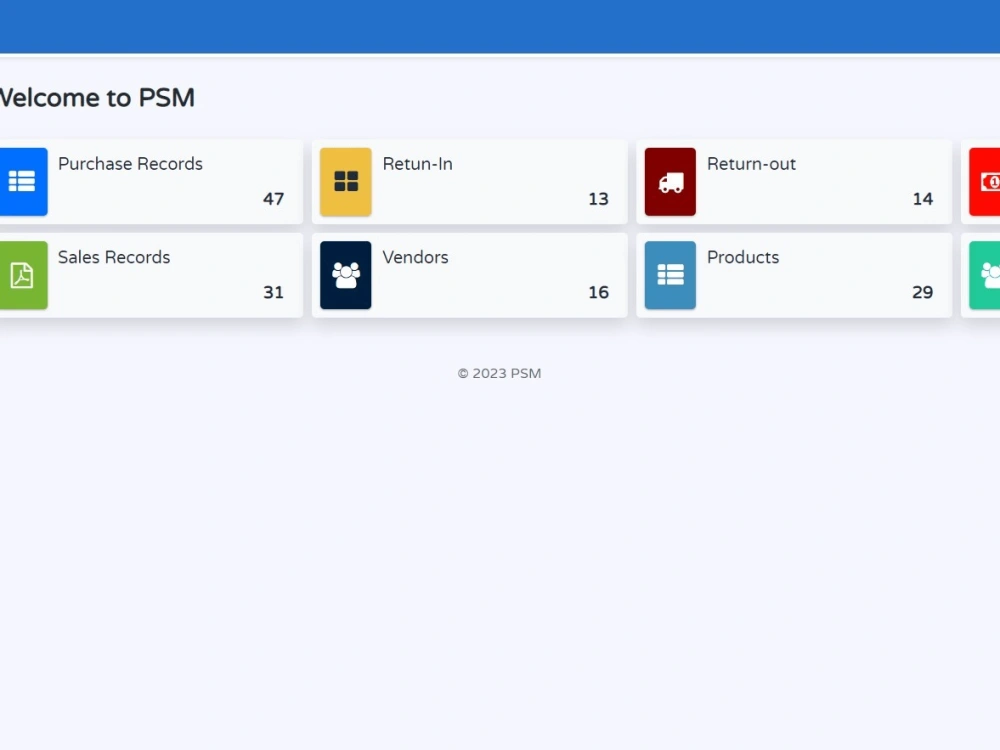Viewport: 1000px width, 750px height.
Task: Click the yellow Retun-In grid icon
Action: (x=346, y=182)
